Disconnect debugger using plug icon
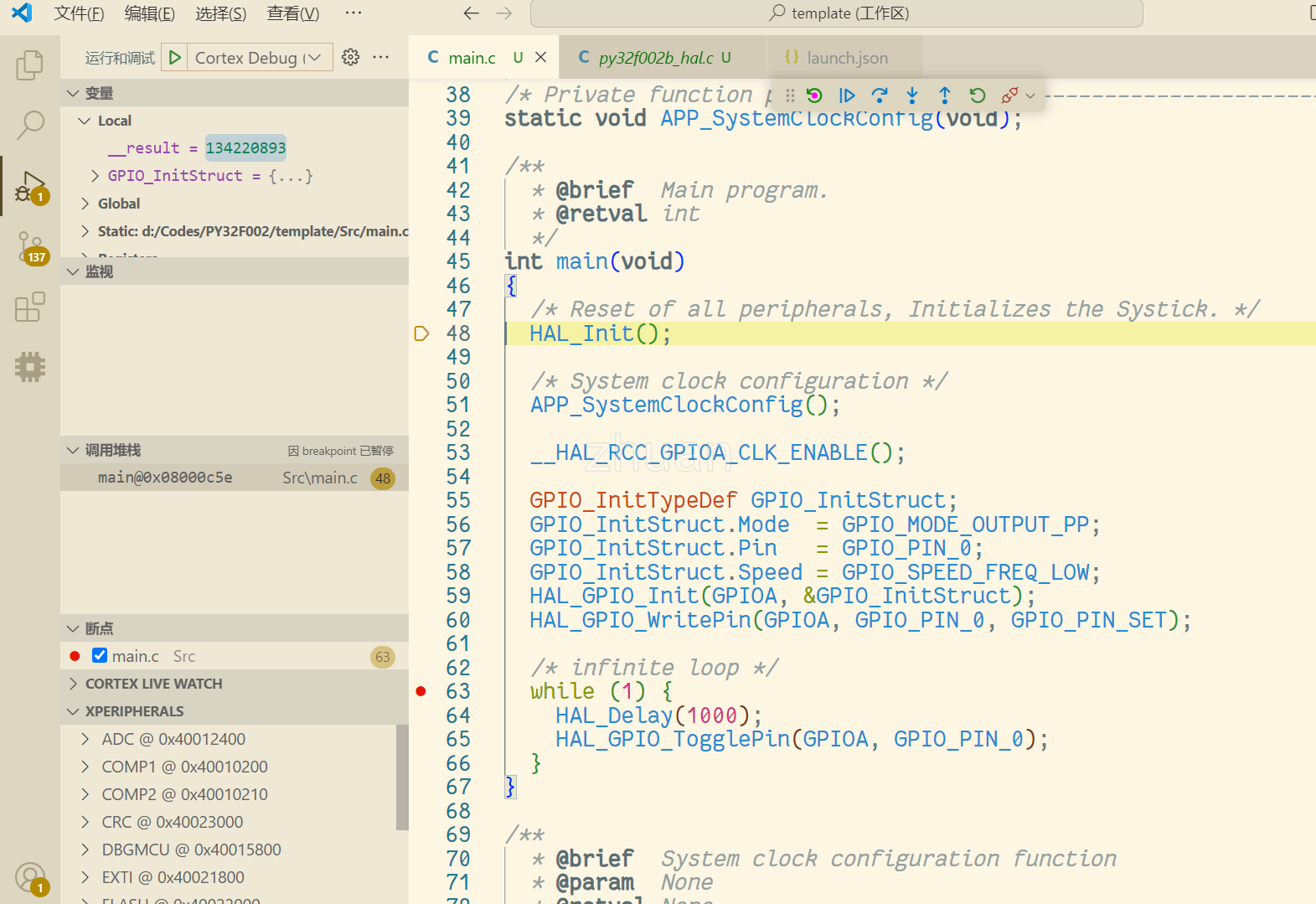1316x904 pixels. pyautogui.click(x=1009, y=96)
